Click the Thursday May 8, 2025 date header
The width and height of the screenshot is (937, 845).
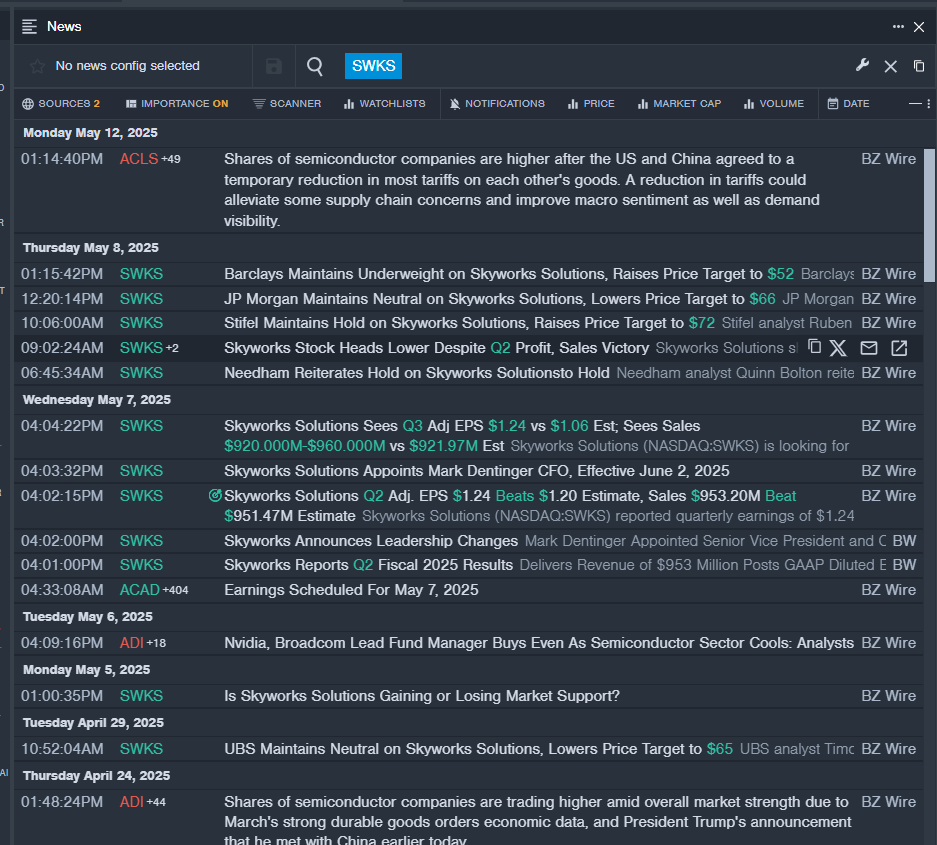91,247
